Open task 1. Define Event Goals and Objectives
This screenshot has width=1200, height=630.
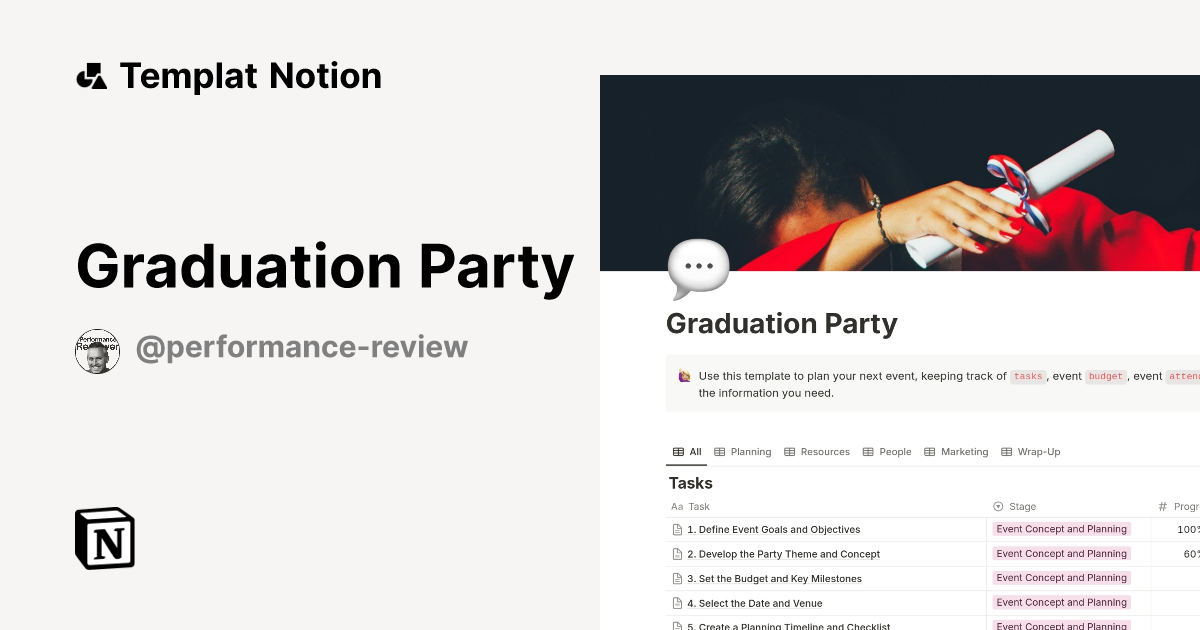click(773, 529)
